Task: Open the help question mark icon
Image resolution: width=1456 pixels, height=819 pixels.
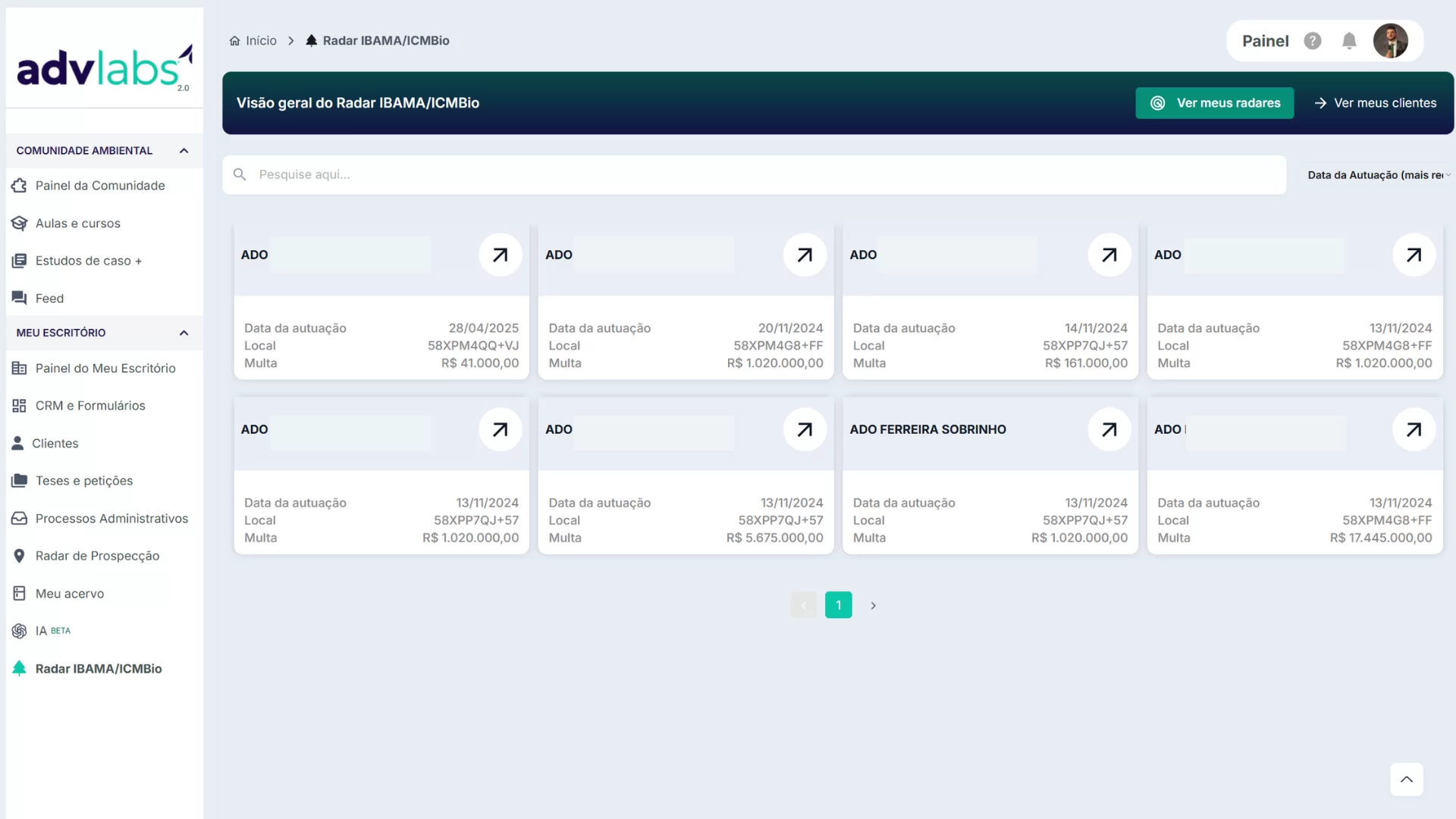Action: pos(1313,41)
